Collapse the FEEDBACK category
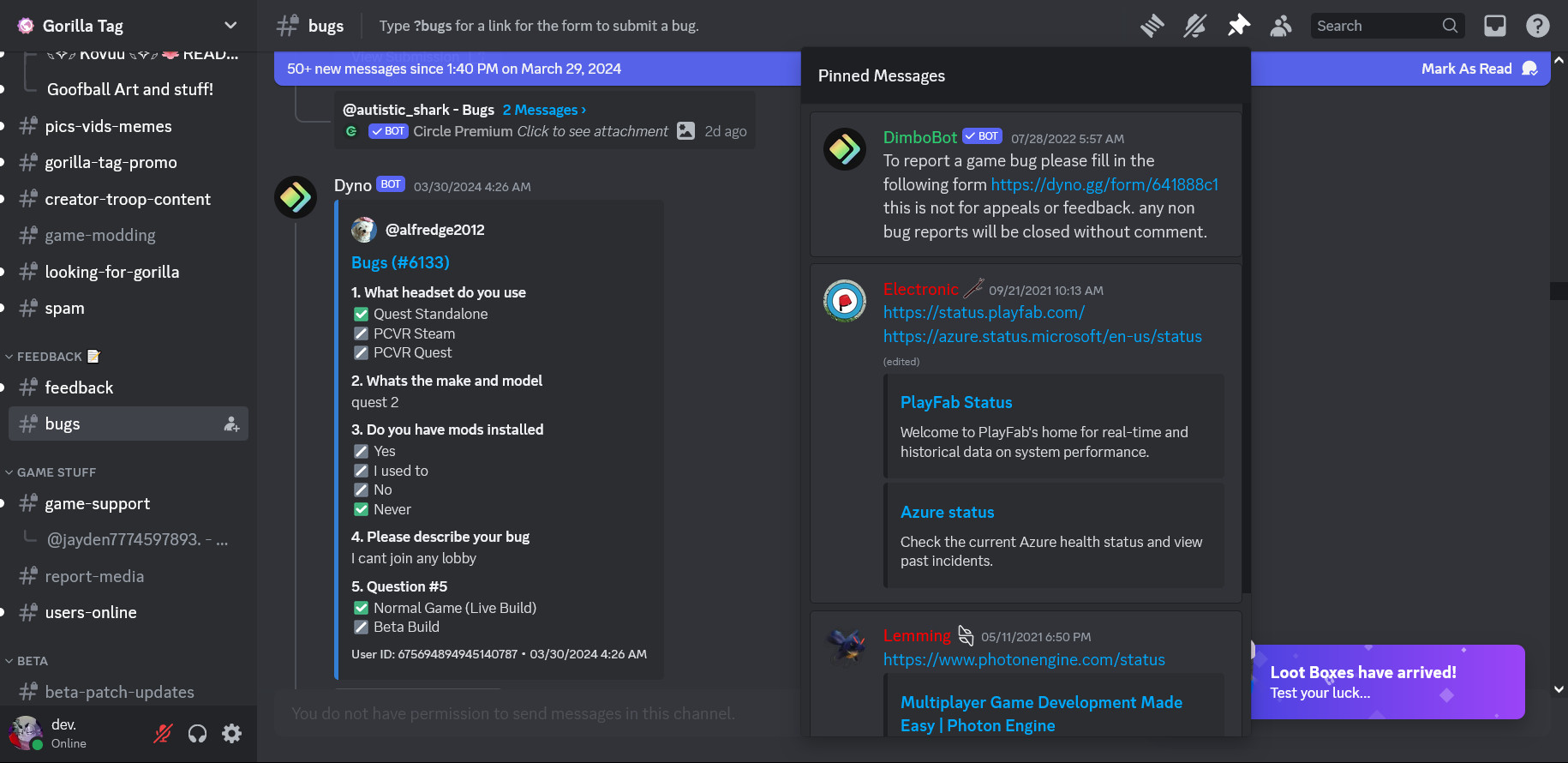Screen dimensions: 1568x763 [x=50, y=357]
